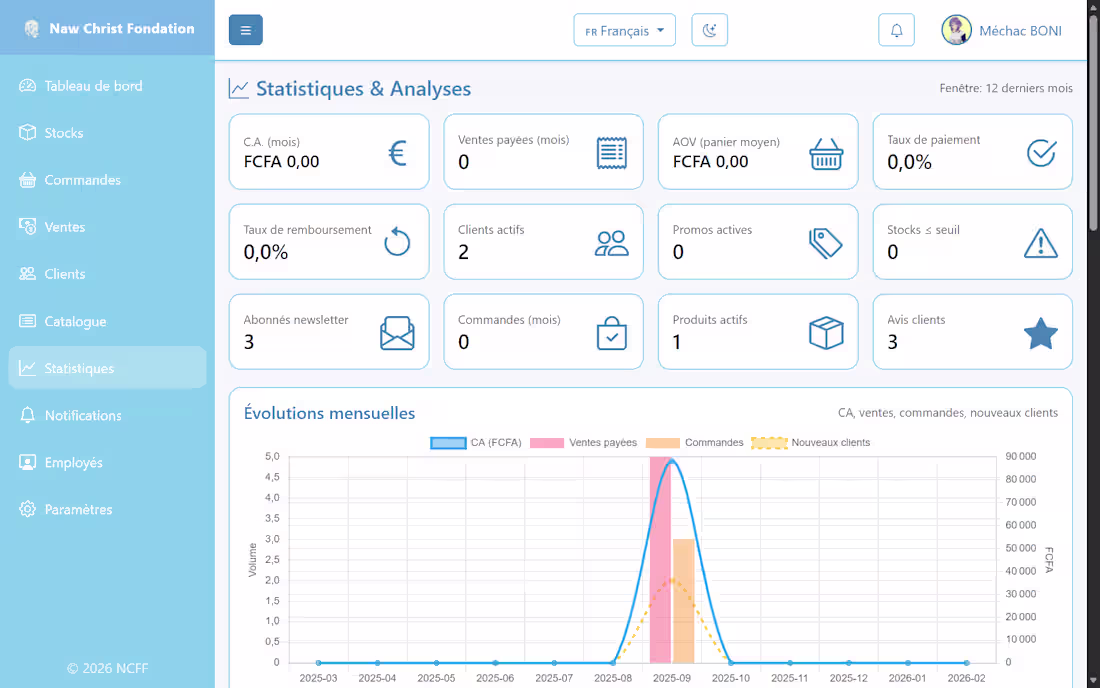1100x688 pixels.
Task: Click the Méchac BONI avatar picture
Action: click(x=956, y=30)
